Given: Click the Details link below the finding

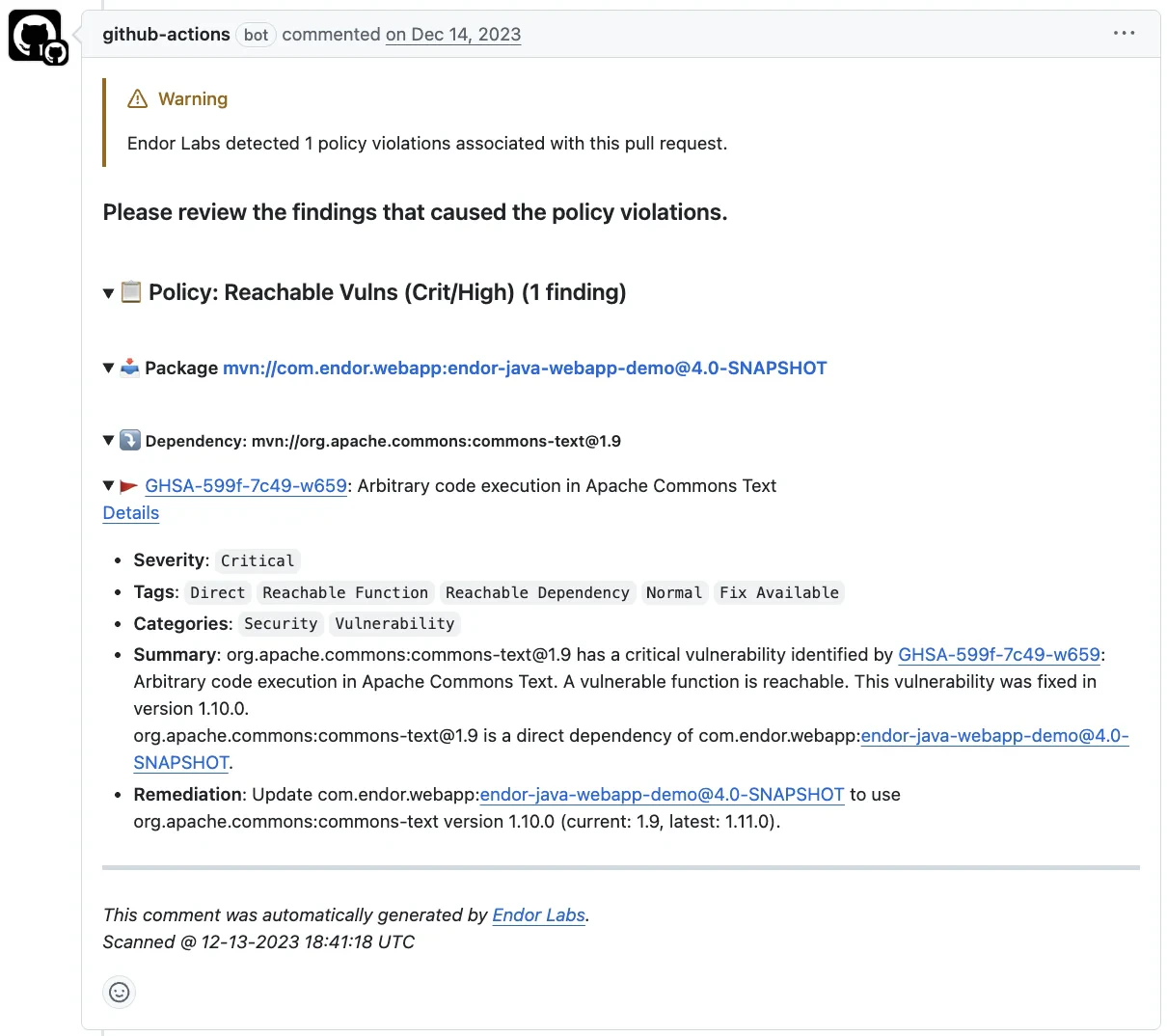Looking at the screenshot, I should [130, 512].
